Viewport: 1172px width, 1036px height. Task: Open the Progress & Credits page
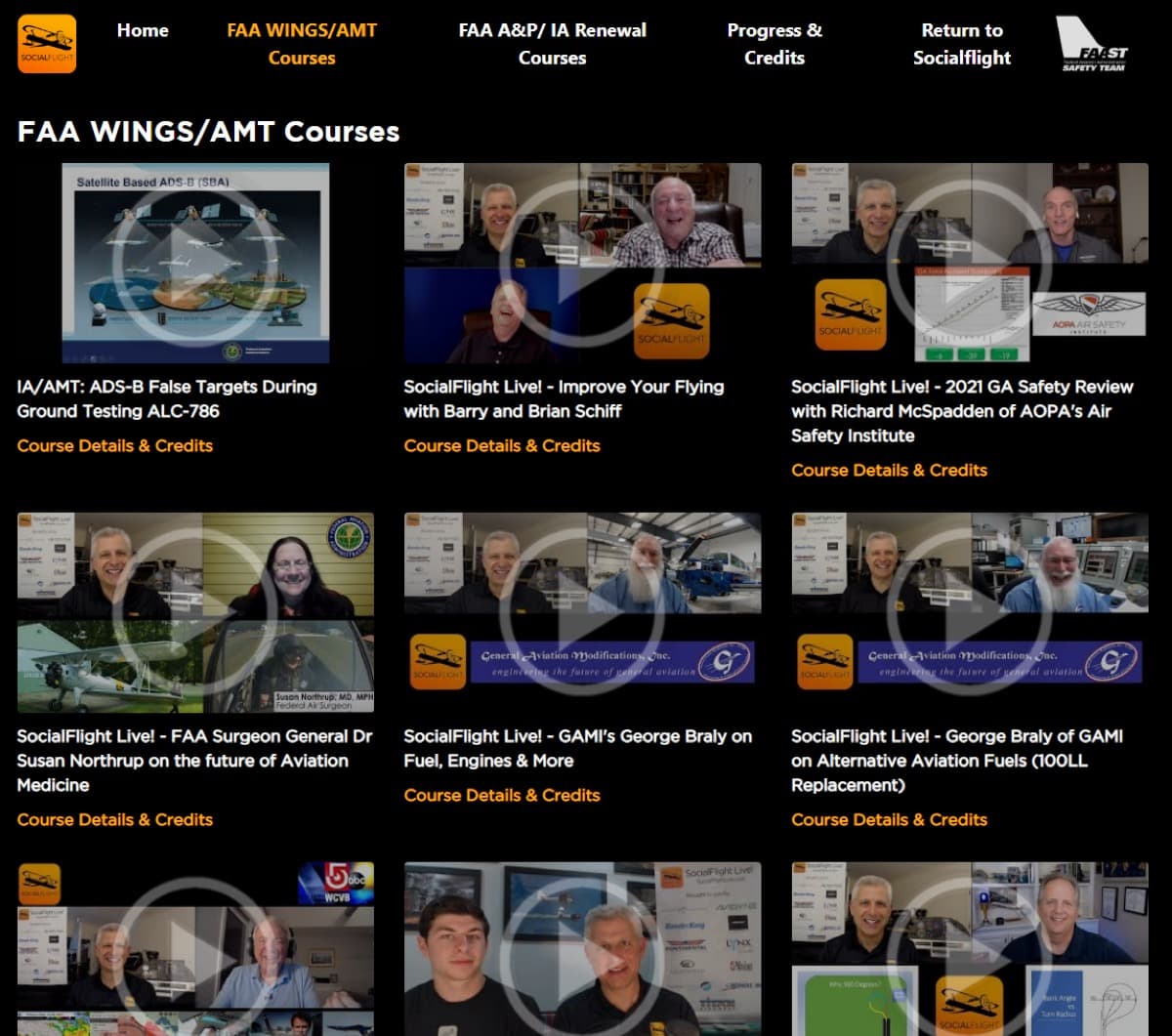click(x=774, y=44)
